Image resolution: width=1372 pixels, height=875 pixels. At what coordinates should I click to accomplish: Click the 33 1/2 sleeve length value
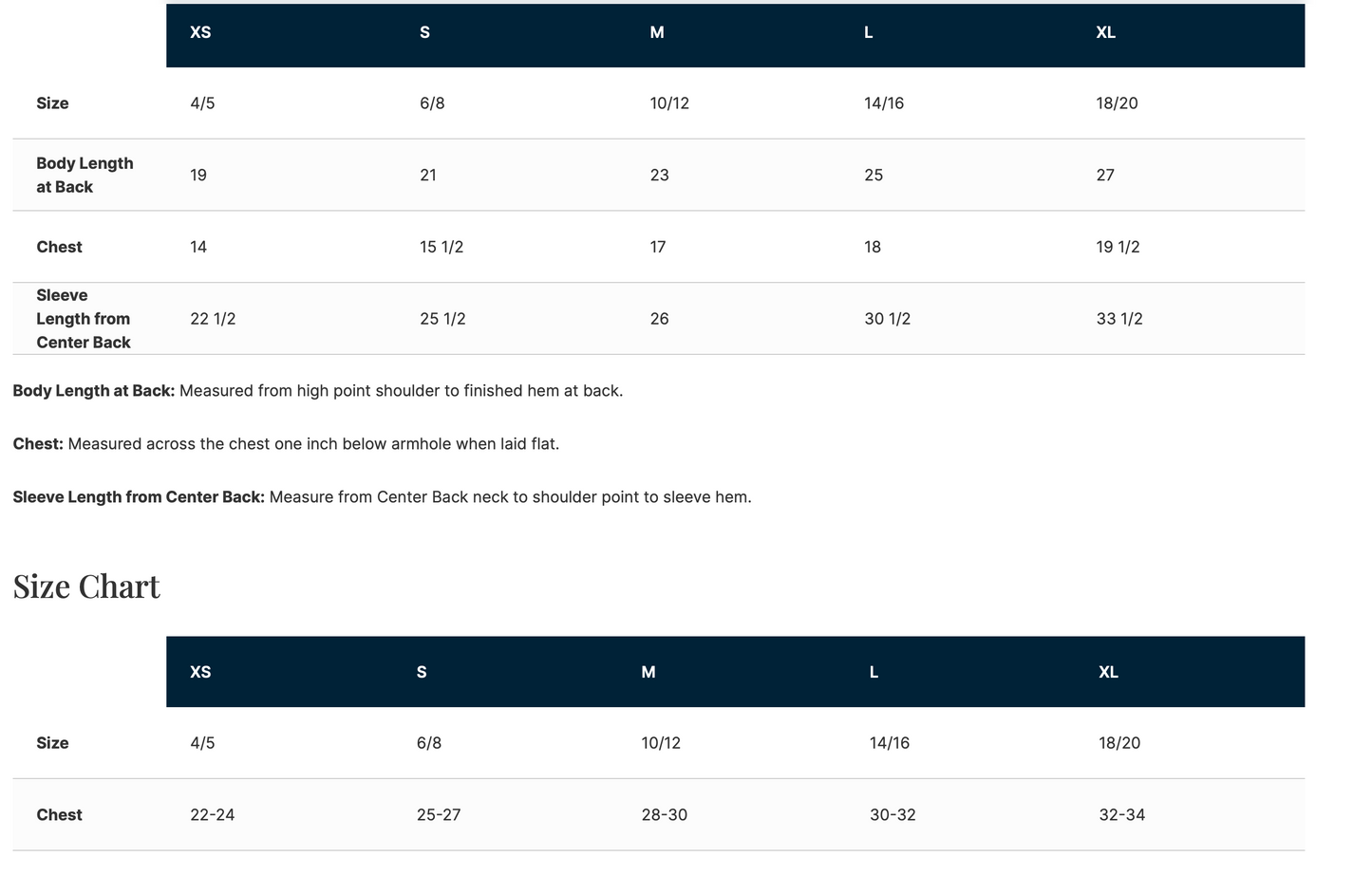click(1119, 319)
